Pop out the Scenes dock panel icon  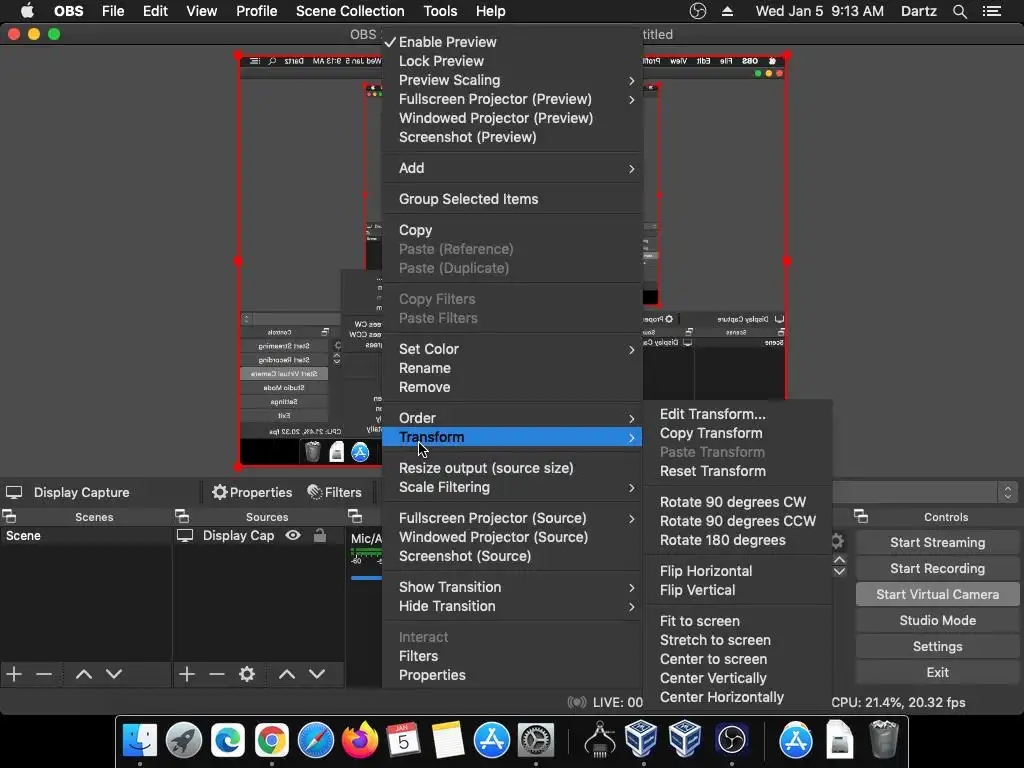[x=9, y=517]
